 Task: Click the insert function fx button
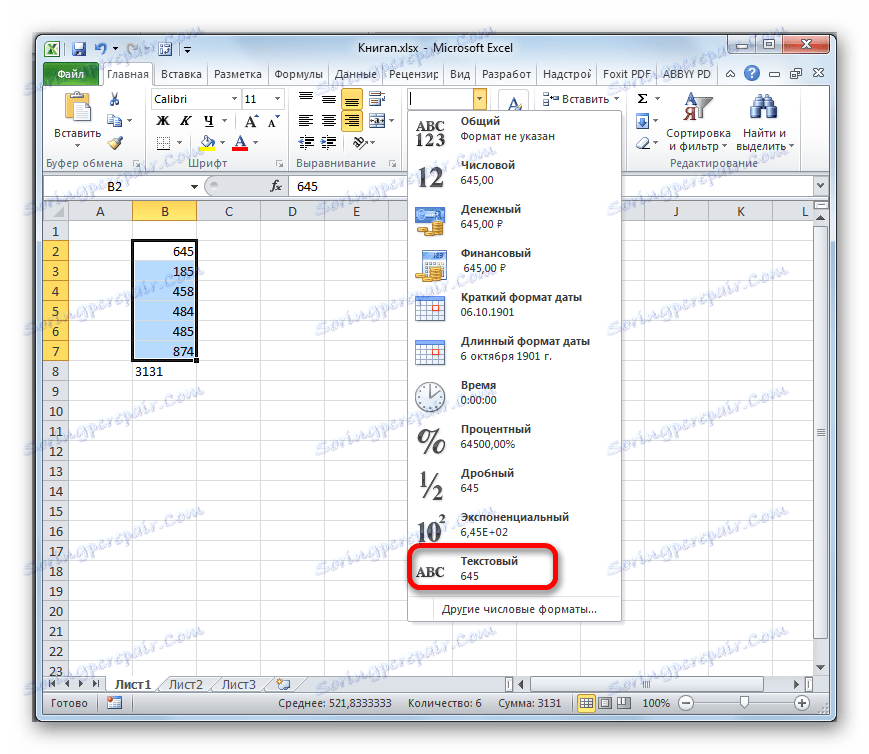276,186
